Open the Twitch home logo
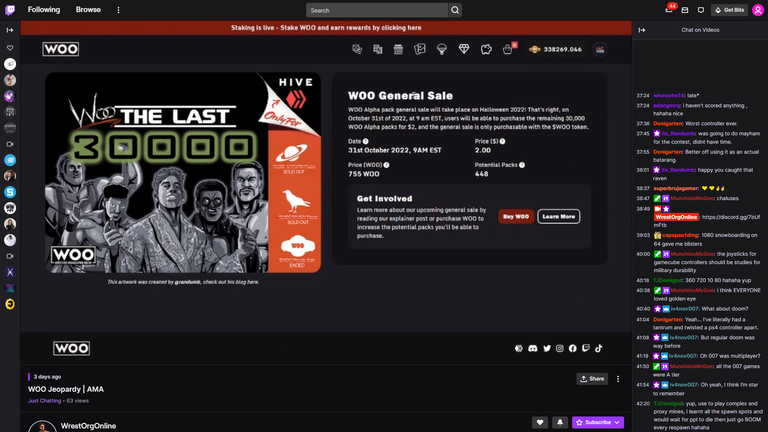Image resolution: width=768 pixels, height=432 pixels. pyautogui.click(x=10, y=10)
